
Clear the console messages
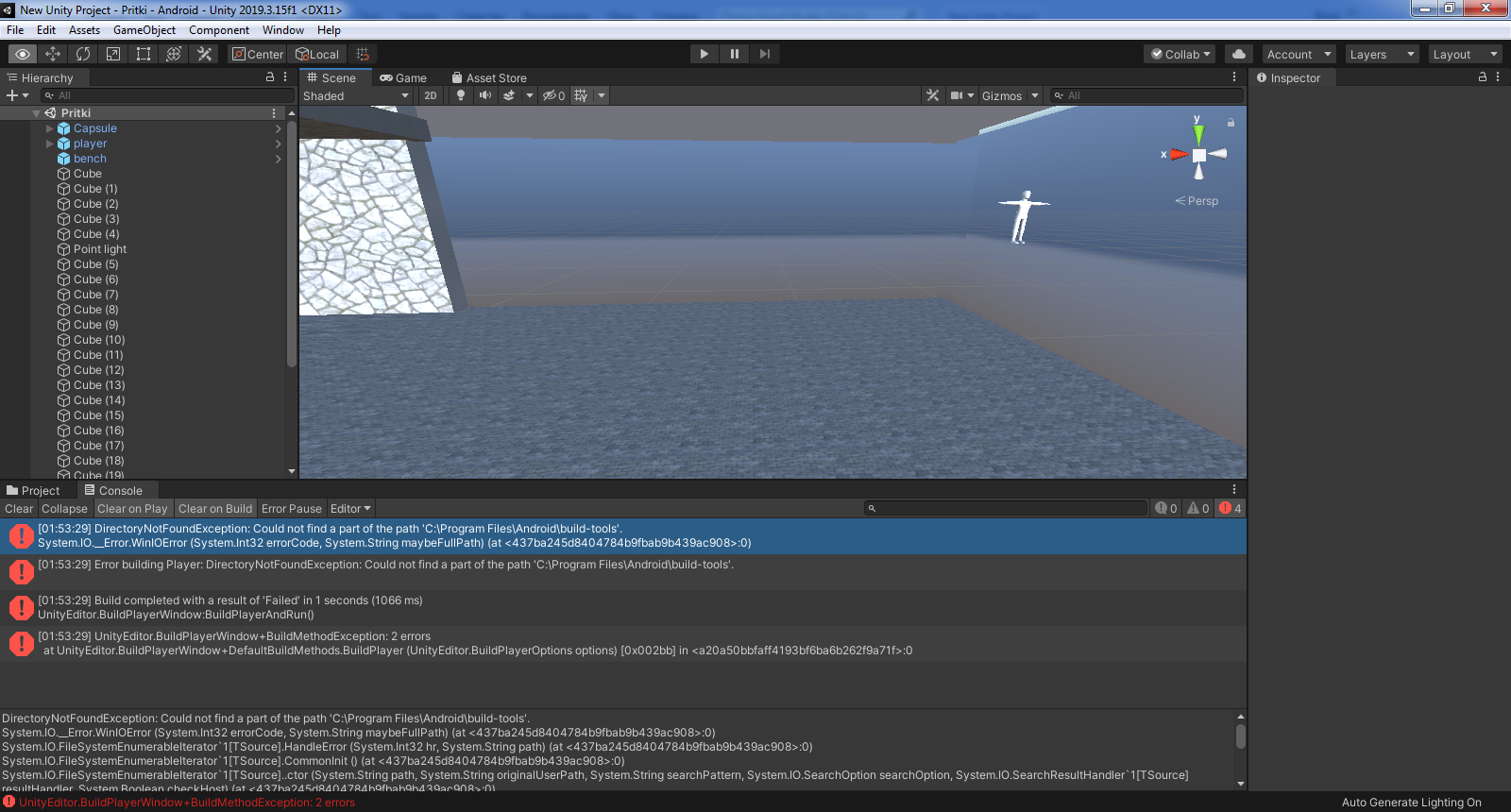[x=19, y=508]
